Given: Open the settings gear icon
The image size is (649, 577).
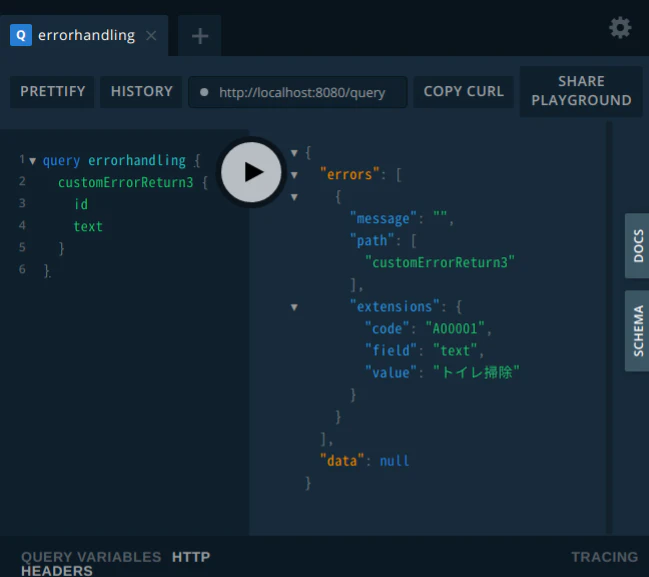Looking at the screenshot, I should pyautogui.click(x=620, y=28).
